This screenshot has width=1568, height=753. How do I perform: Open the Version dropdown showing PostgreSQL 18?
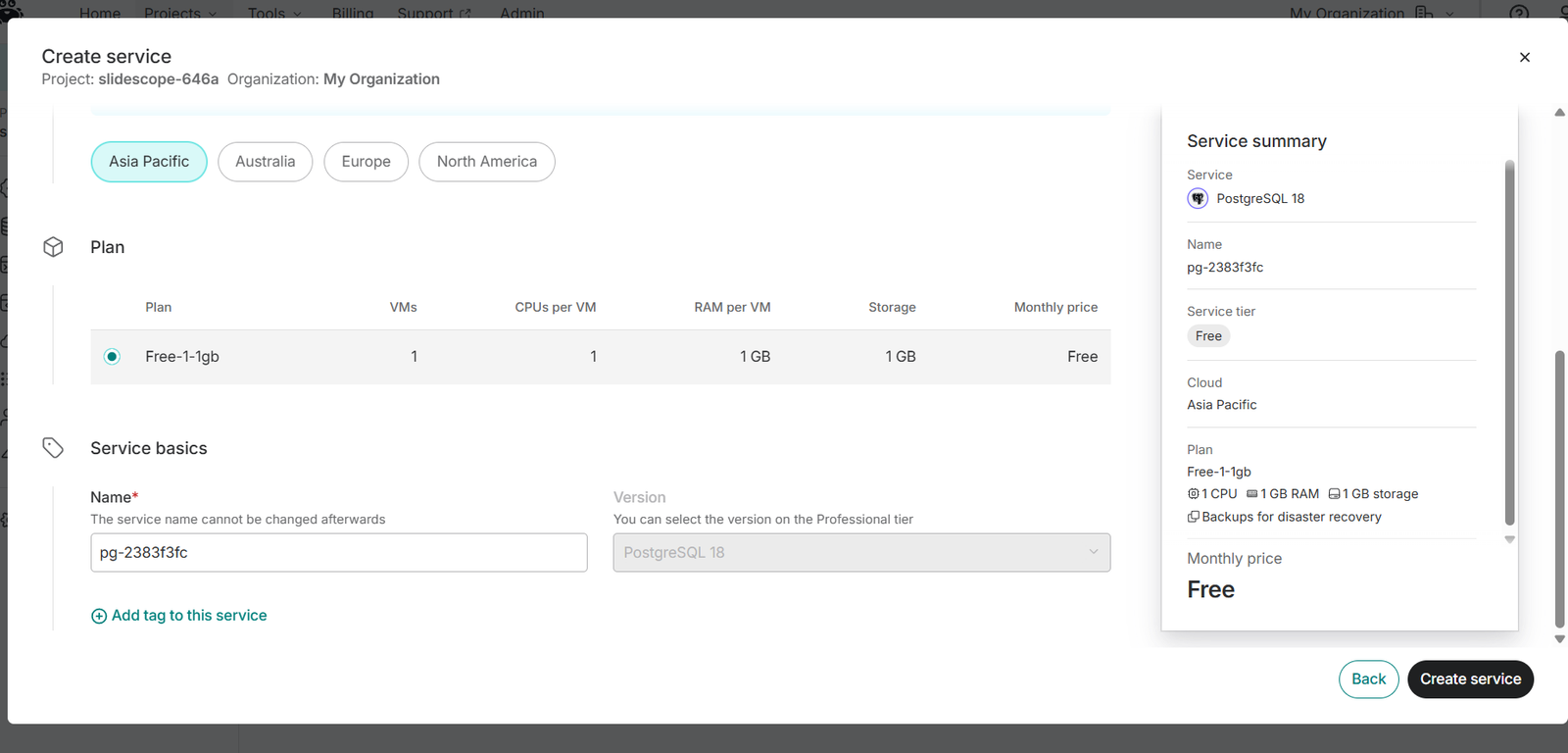[x=861, y=553]
